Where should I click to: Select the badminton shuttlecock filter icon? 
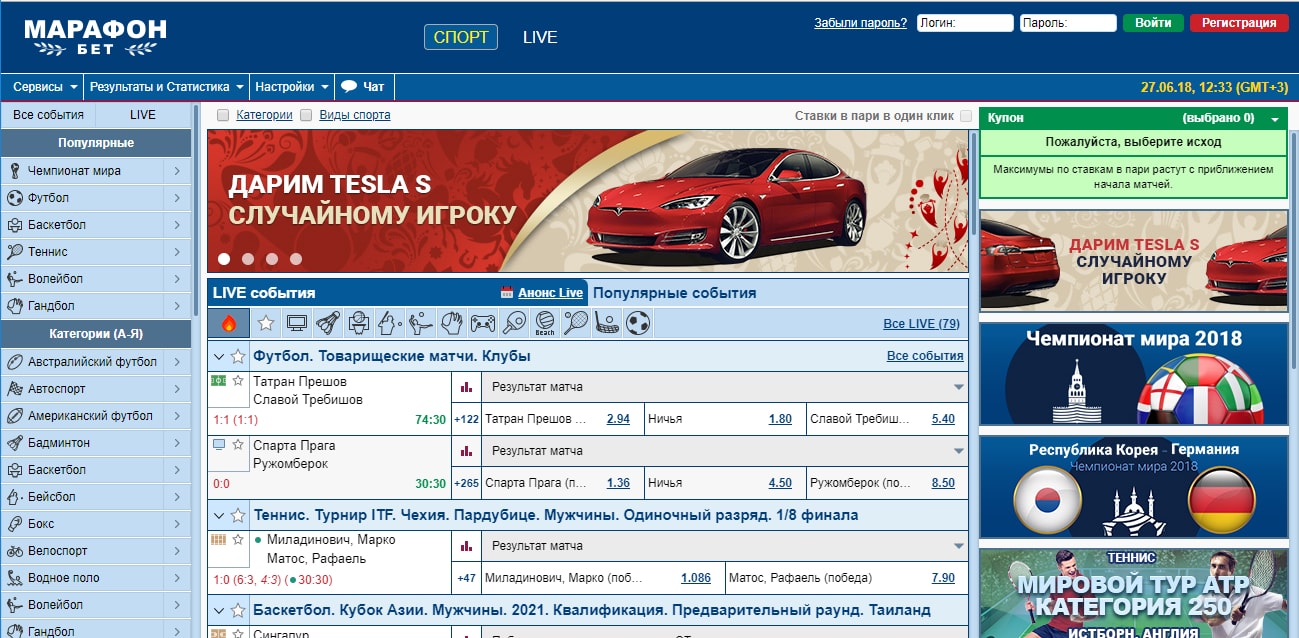tap(328, 323)
